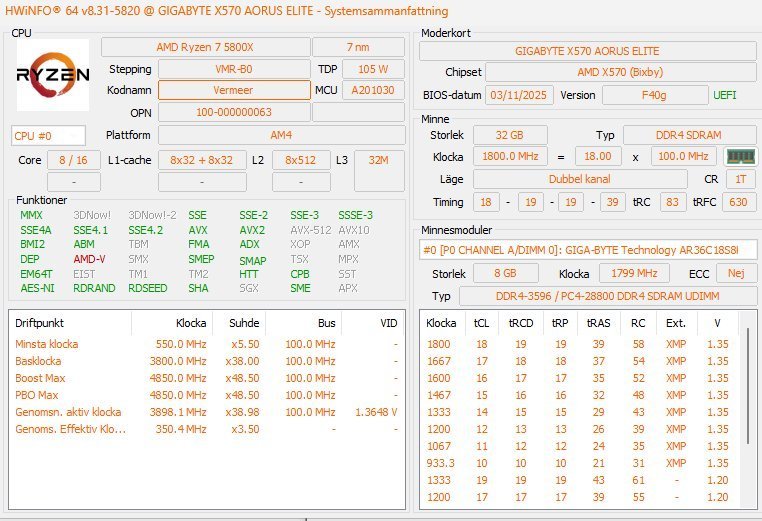Click the Vermeer codename field

[234, 90]
